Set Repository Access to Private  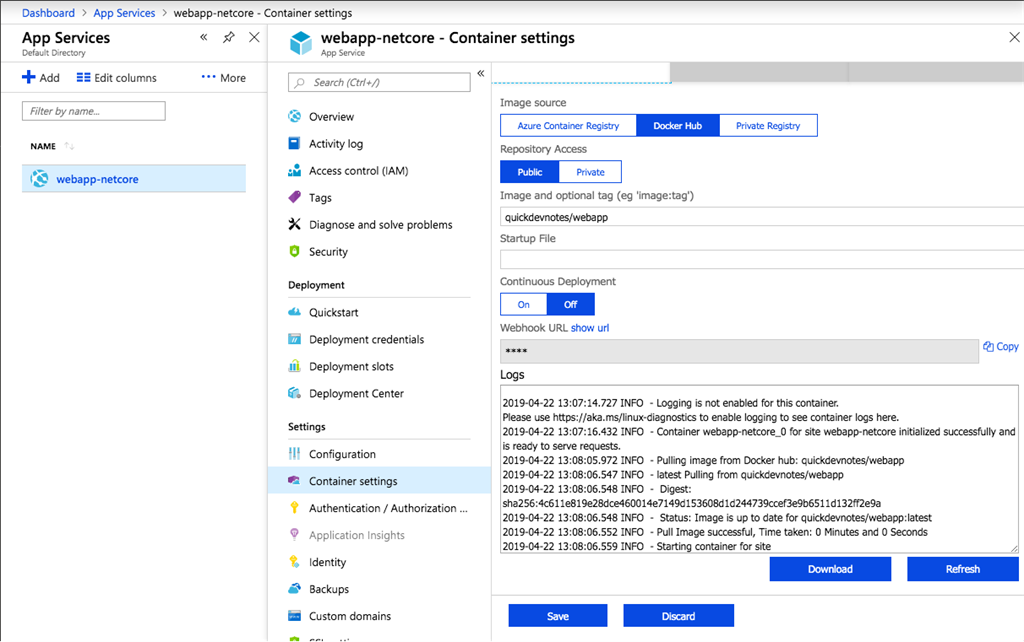pyautogui.click(x=590, y=171)
